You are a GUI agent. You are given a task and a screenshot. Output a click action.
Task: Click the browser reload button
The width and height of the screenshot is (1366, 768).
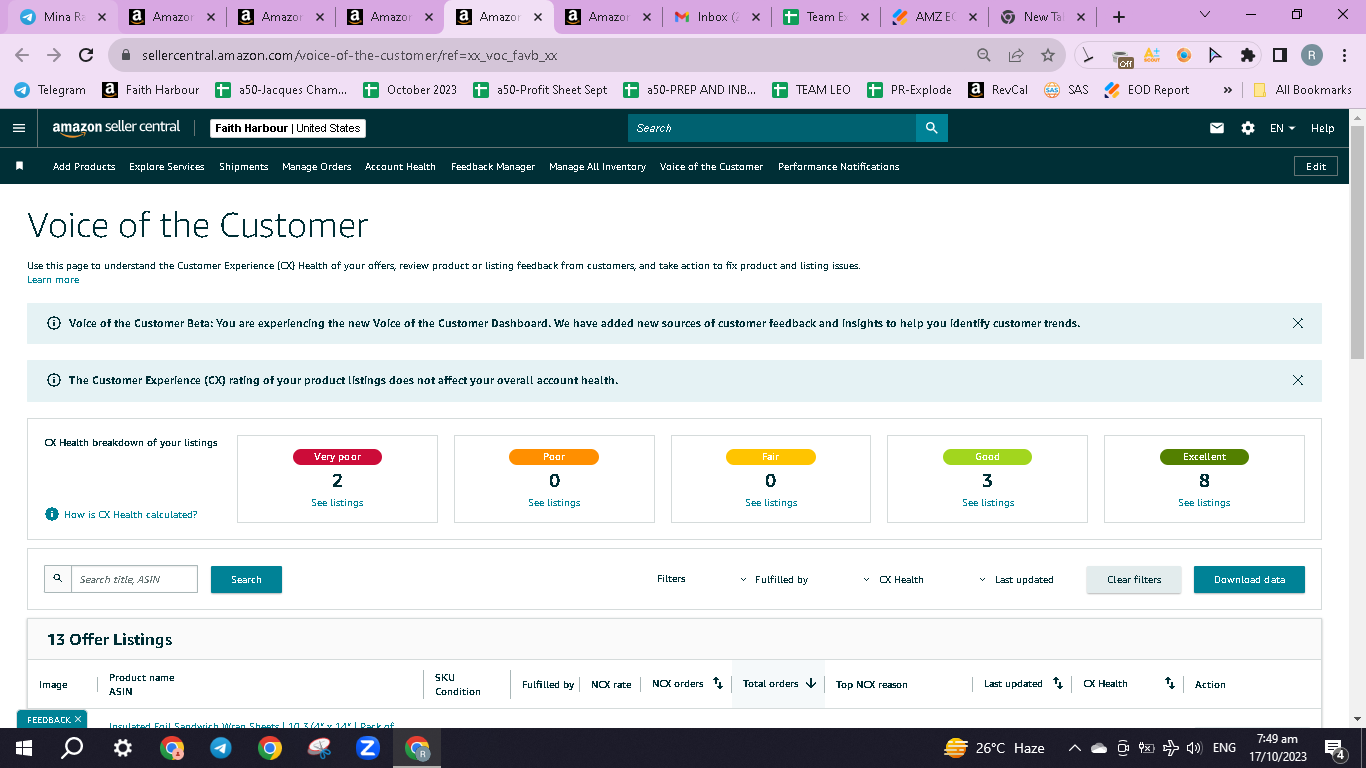click(x=86, y=55)
